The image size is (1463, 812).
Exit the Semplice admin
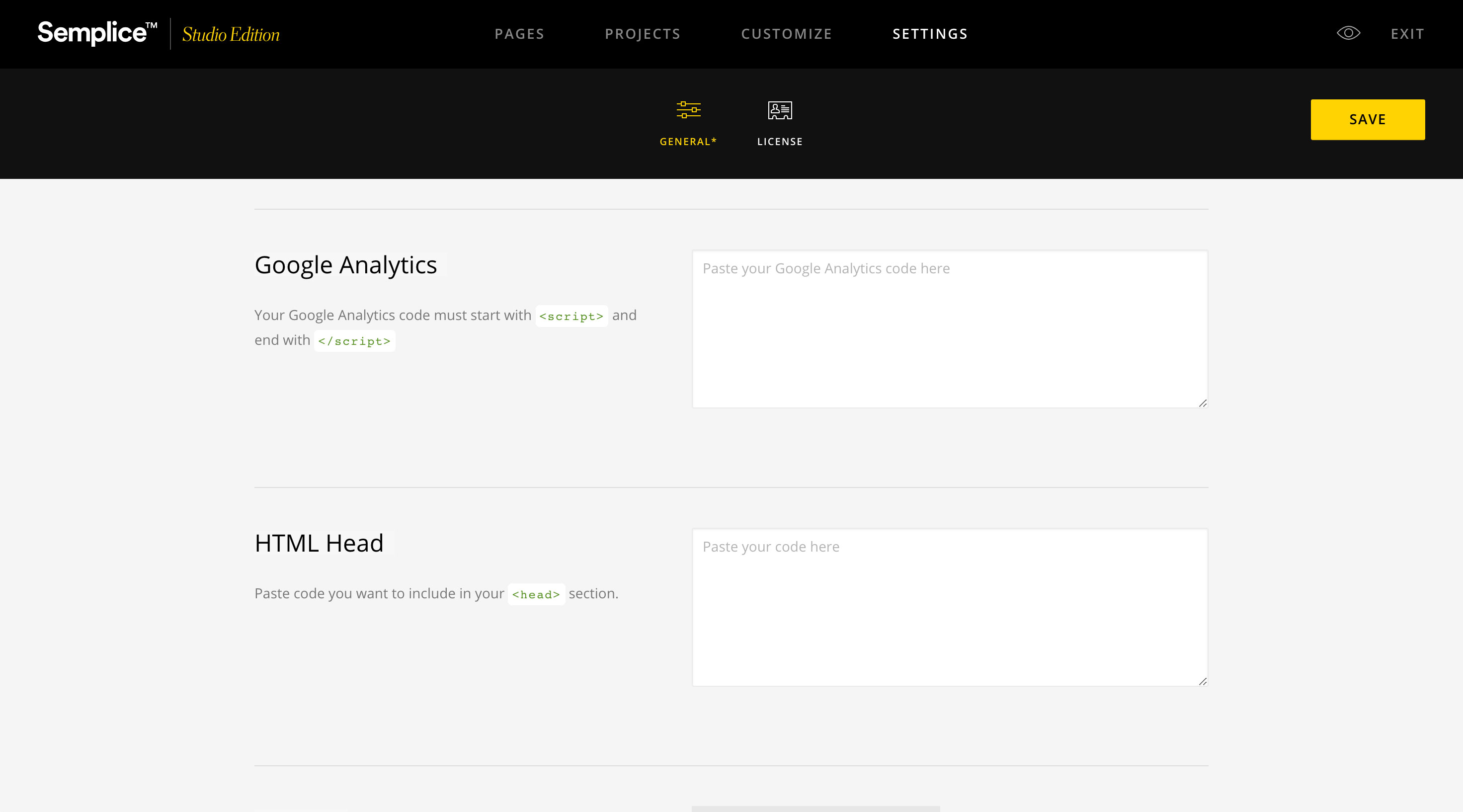click(x=1407, y=34)
